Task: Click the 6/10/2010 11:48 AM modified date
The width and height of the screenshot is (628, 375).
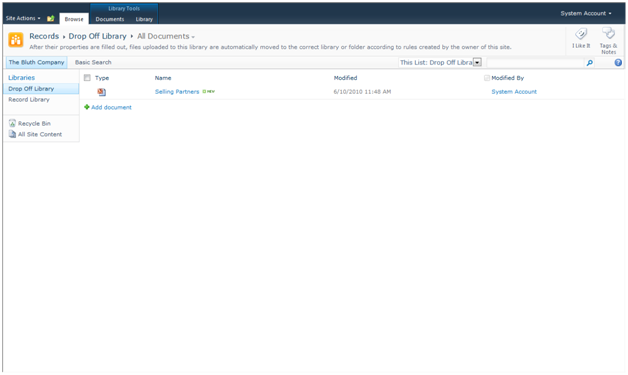Action: click(x=362, y=92)
